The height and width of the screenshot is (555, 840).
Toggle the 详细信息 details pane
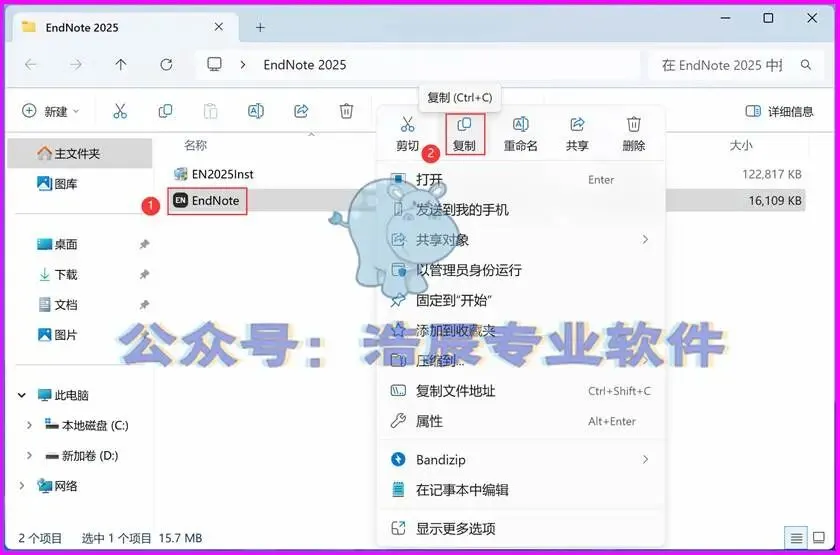779,111
